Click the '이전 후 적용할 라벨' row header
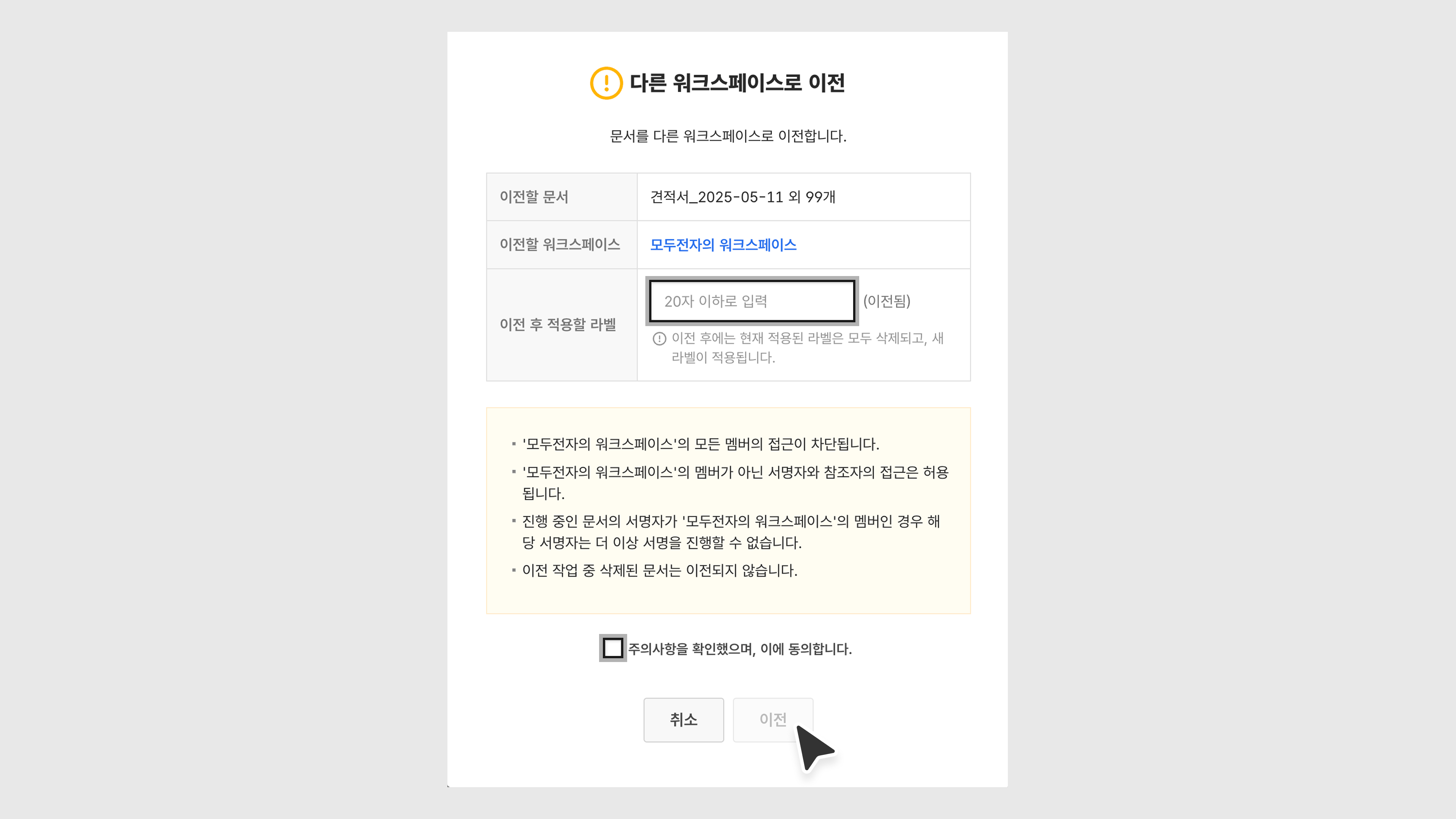Image resolution: width=1456 pixels, height=819 pixels. [x=558, y=325]
